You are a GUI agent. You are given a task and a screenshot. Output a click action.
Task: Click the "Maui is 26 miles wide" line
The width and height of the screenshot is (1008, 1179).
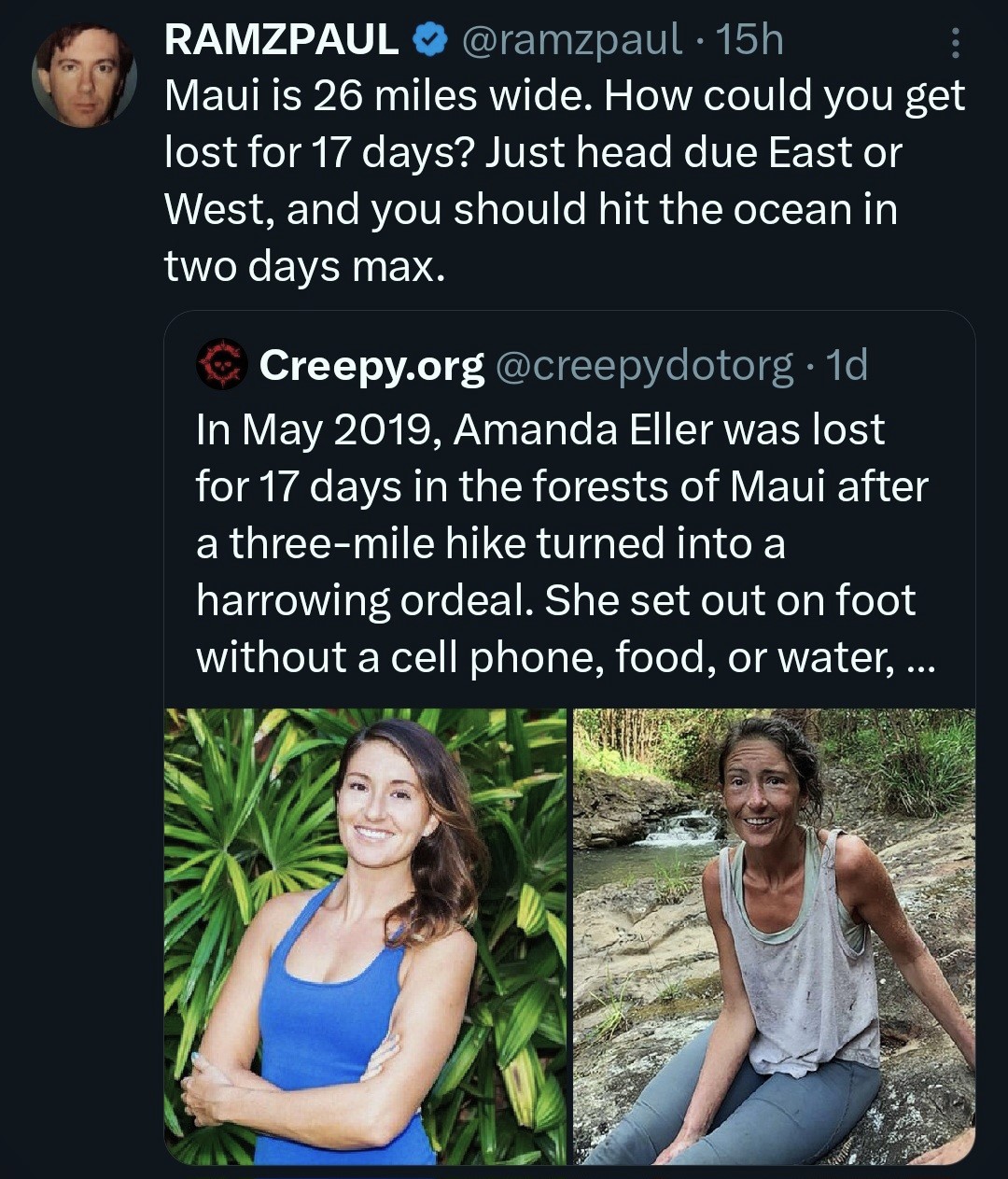click(564, 97)
